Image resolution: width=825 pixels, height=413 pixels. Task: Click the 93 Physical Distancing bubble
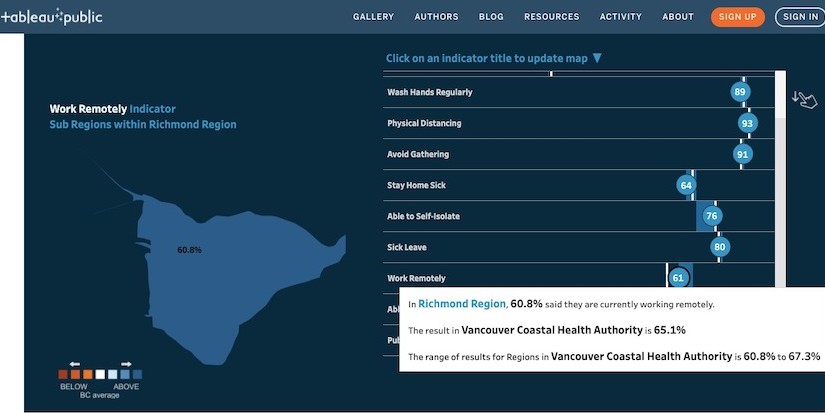point(746,123)
